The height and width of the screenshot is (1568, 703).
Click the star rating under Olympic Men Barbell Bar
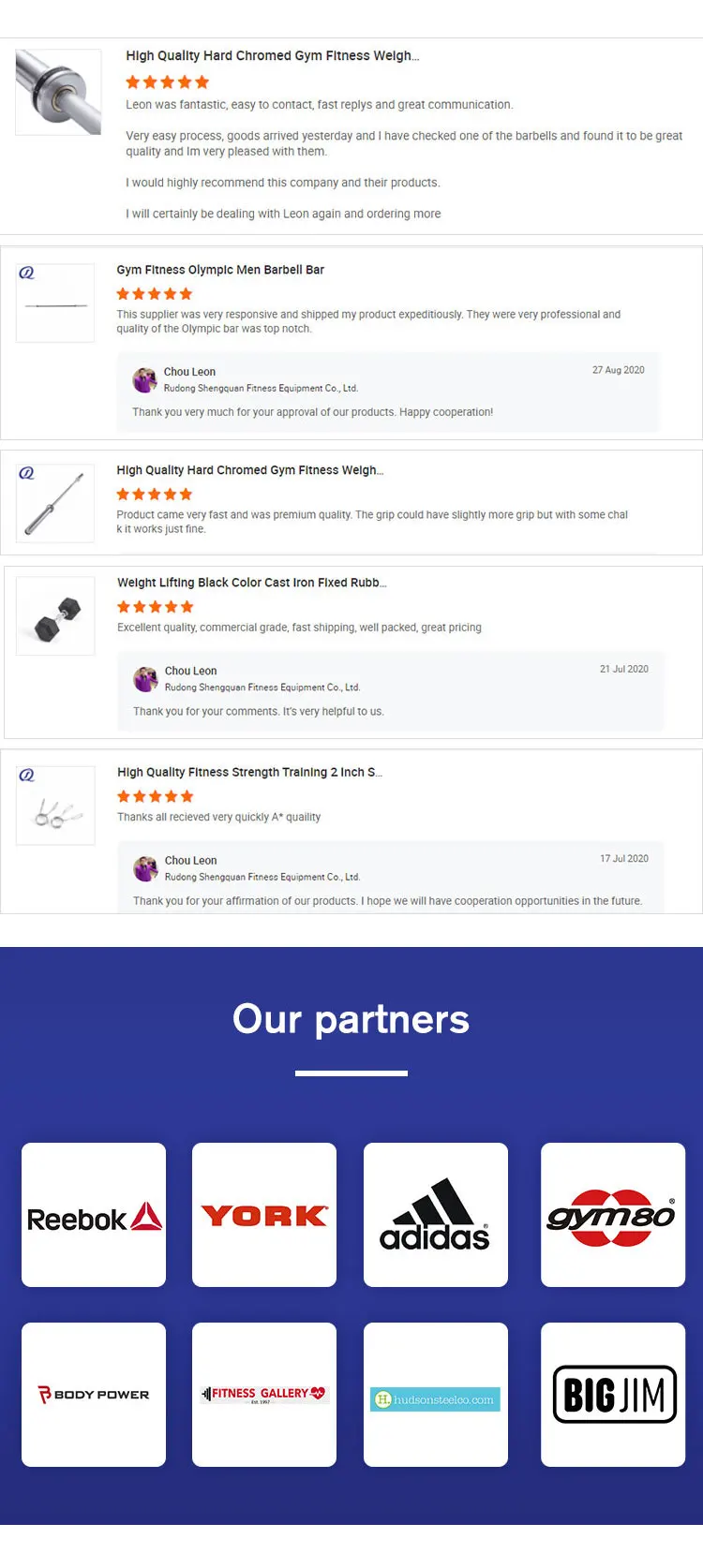pyautogui.click(x=154, y=294)
